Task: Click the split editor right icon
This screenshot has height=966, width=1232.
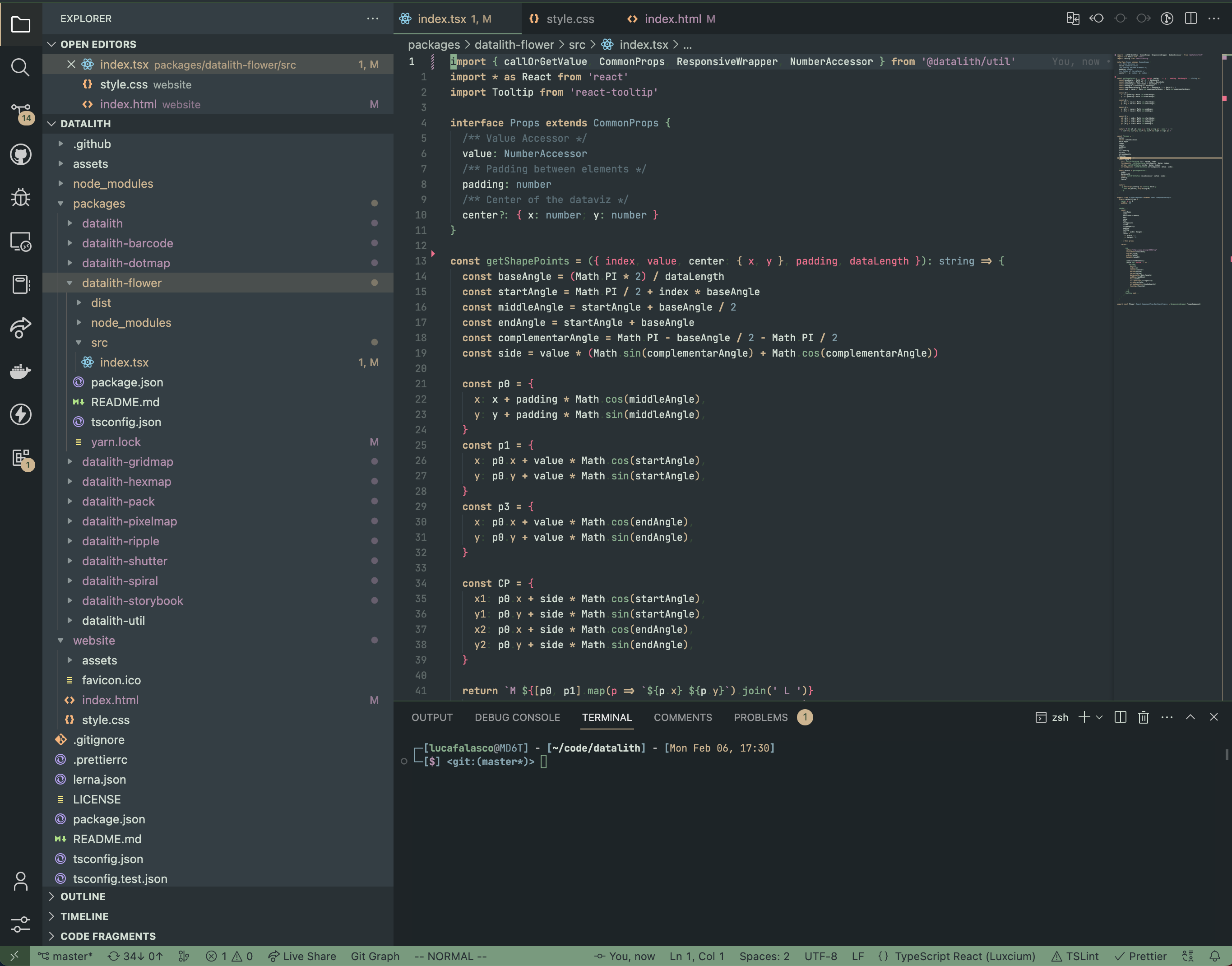Action: 1190,19
